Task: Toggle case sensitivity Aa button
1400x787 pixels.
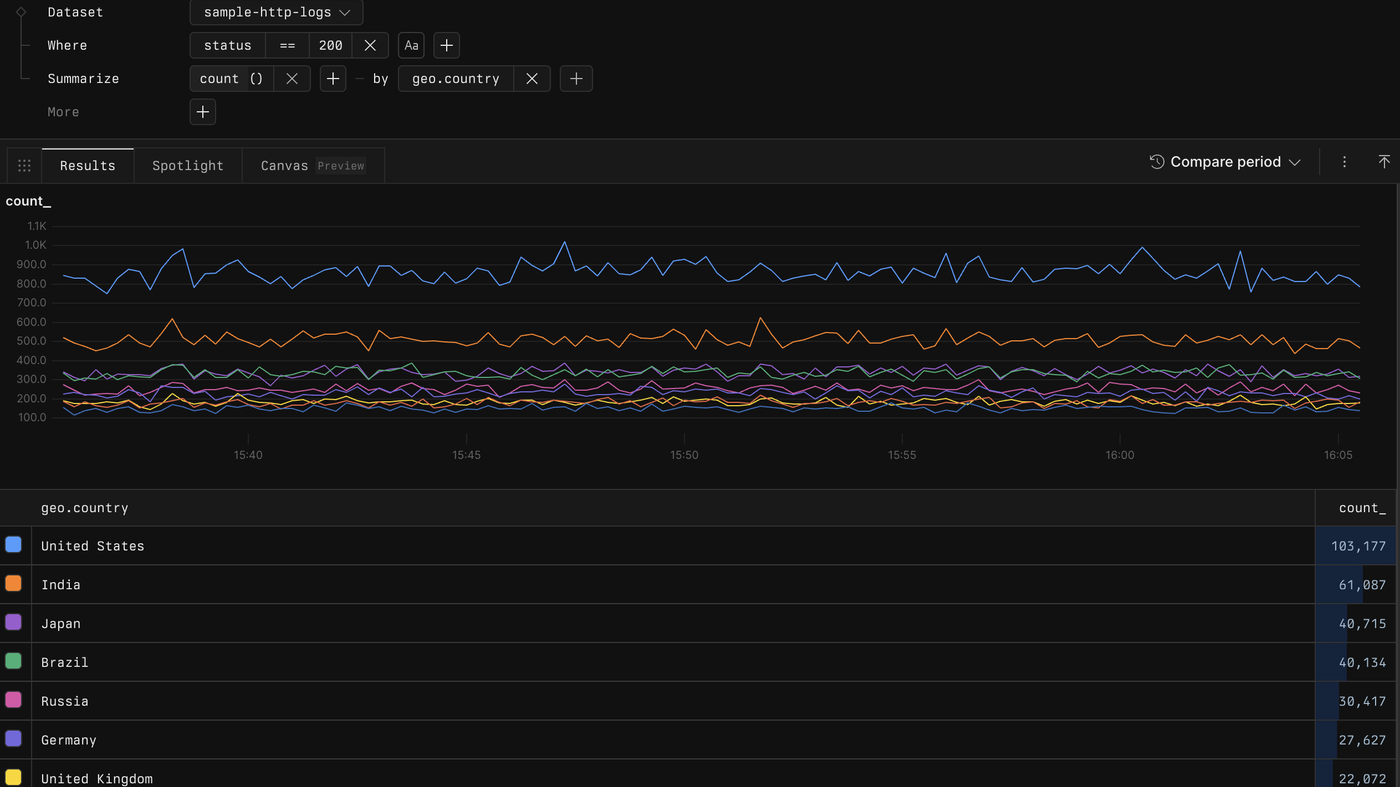Action: pyautogui.click(x=411, y=45)
